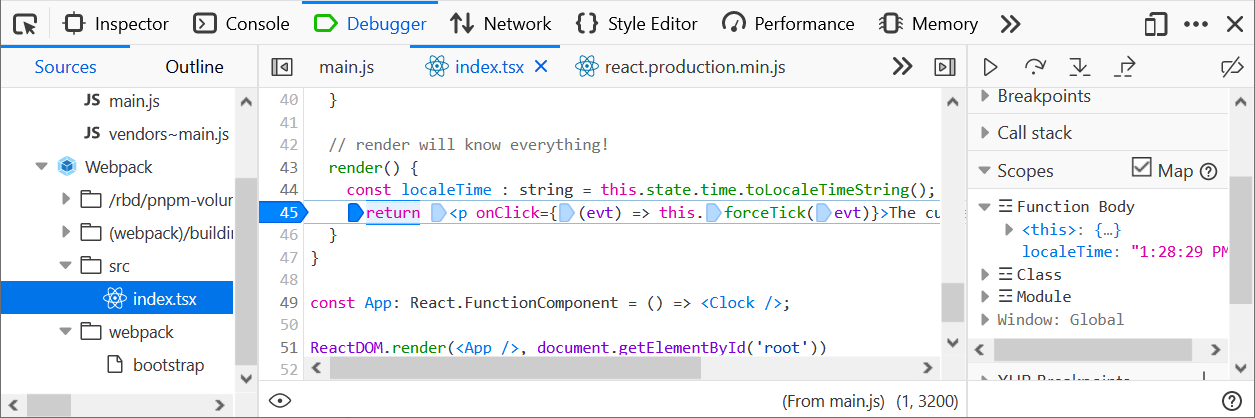Select the localeTime variable value
The width and height of the screenshot is (1255, 418).
pos(1177,252)
